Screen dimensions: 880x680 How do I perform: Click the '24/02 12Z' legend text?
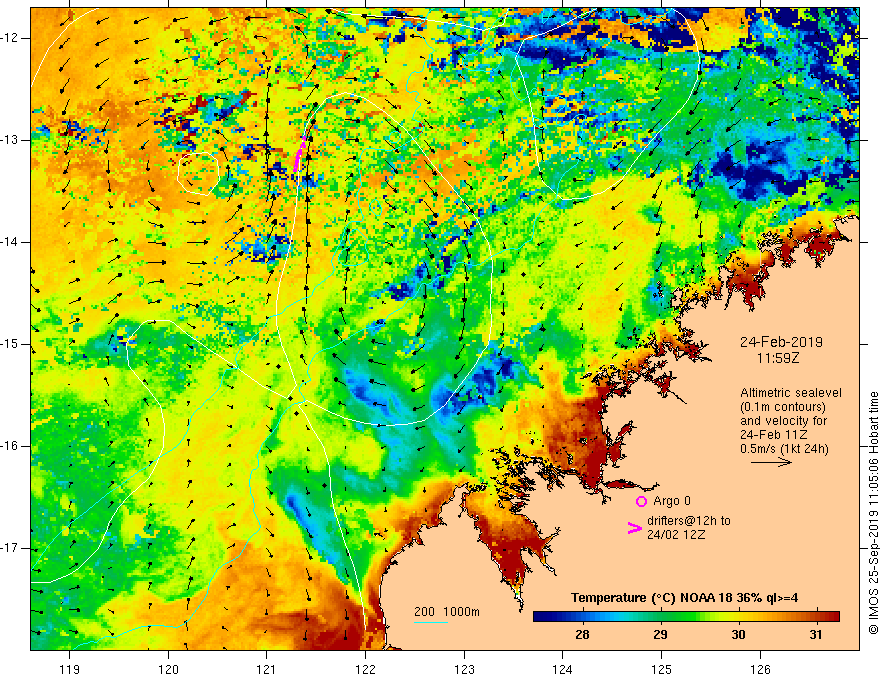pos(676,535)
